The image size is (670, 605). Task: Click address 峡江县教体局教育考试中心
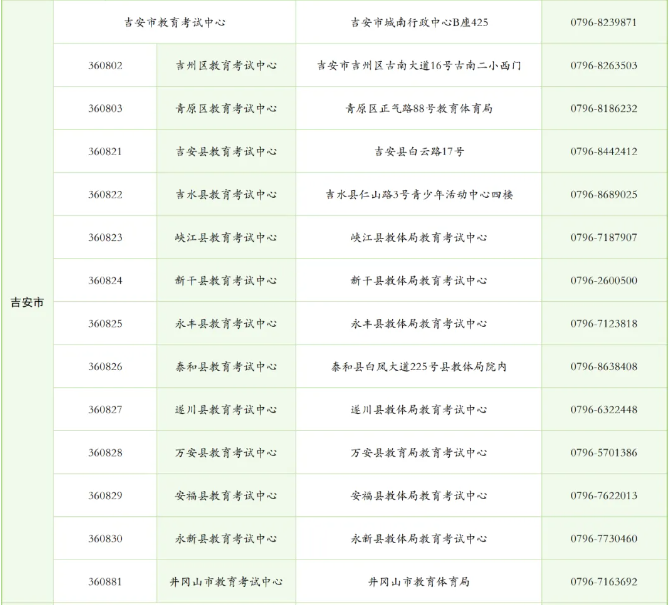pos(419,237)
